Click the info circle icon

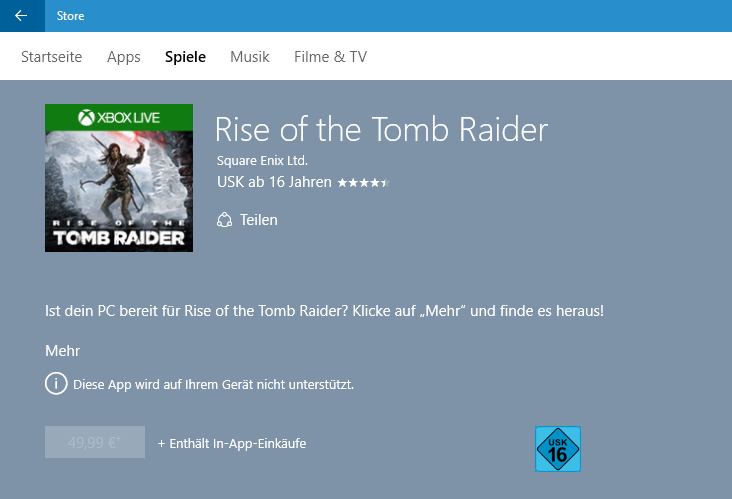(56, 384)
